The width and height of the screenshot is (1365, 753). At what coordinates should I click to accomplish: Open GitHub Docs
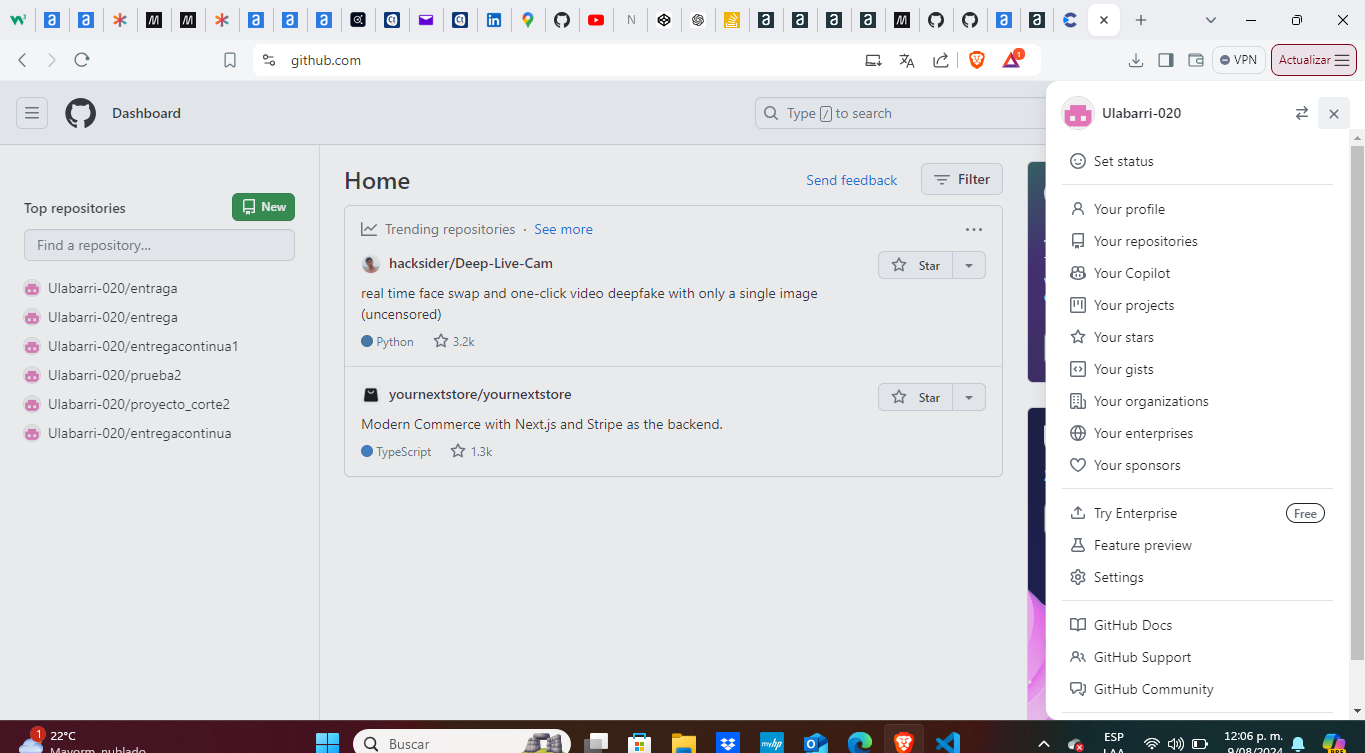[1197, 625]
